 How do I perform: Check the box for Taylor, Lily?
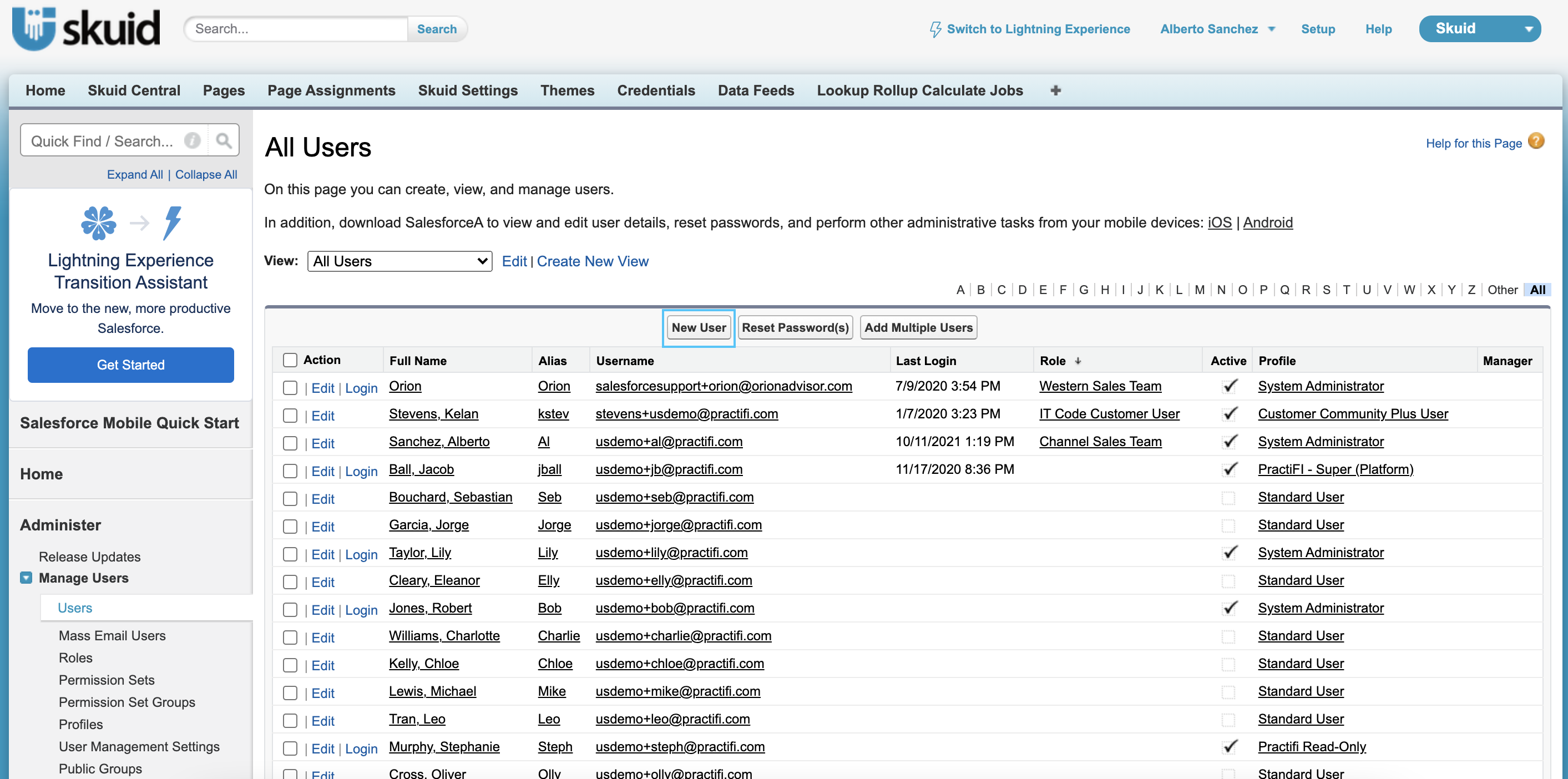coord(290,554)
